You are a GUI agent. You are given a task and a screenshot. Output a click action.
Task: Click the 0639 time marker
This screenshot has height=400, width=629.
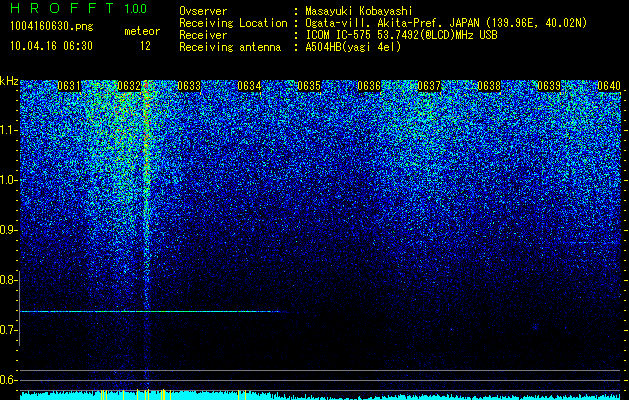pyautogui.click(x=549, y=86)
